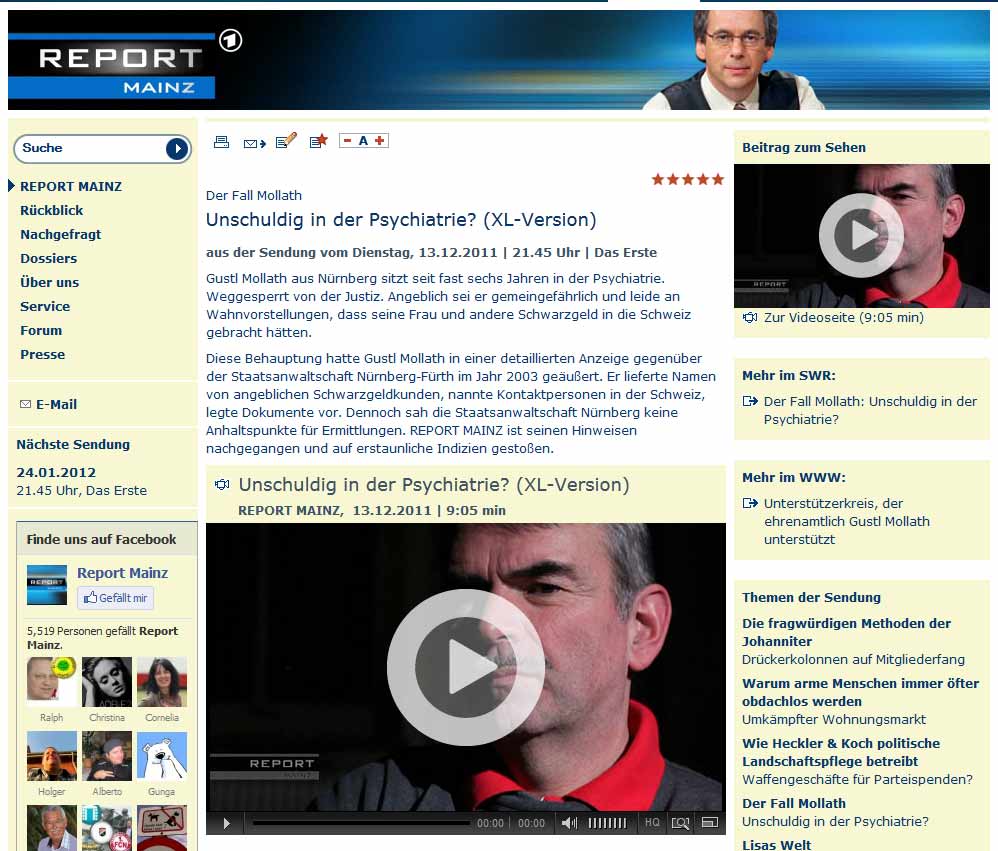Image resolution: width=998 pixels, height=851 pixels.
Task: Open Report Mainz Facebook page name link
Action: click(122, 573)
